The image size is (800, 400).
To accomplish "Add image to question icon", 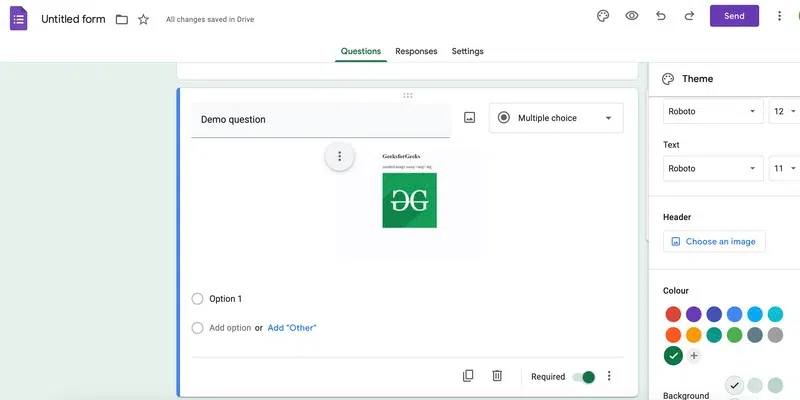I will pos(469,118).
